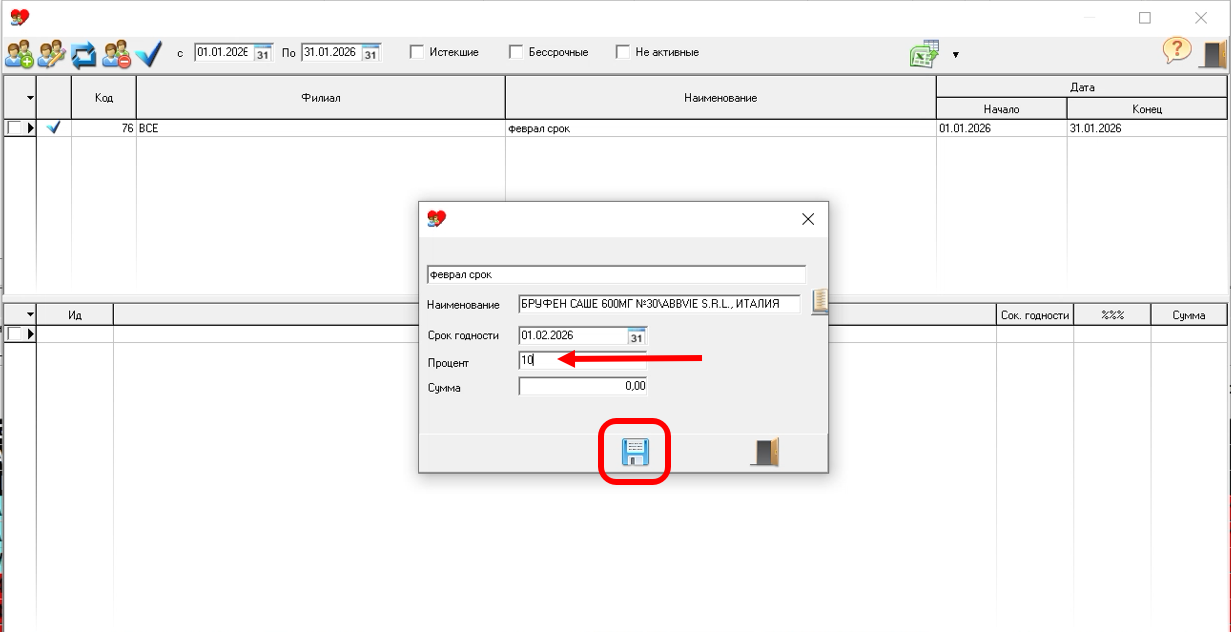The height and width of the screenshot is (632, 1231).
Task: Open the lower grid header dropdown arrow
Action: (30, 315)
